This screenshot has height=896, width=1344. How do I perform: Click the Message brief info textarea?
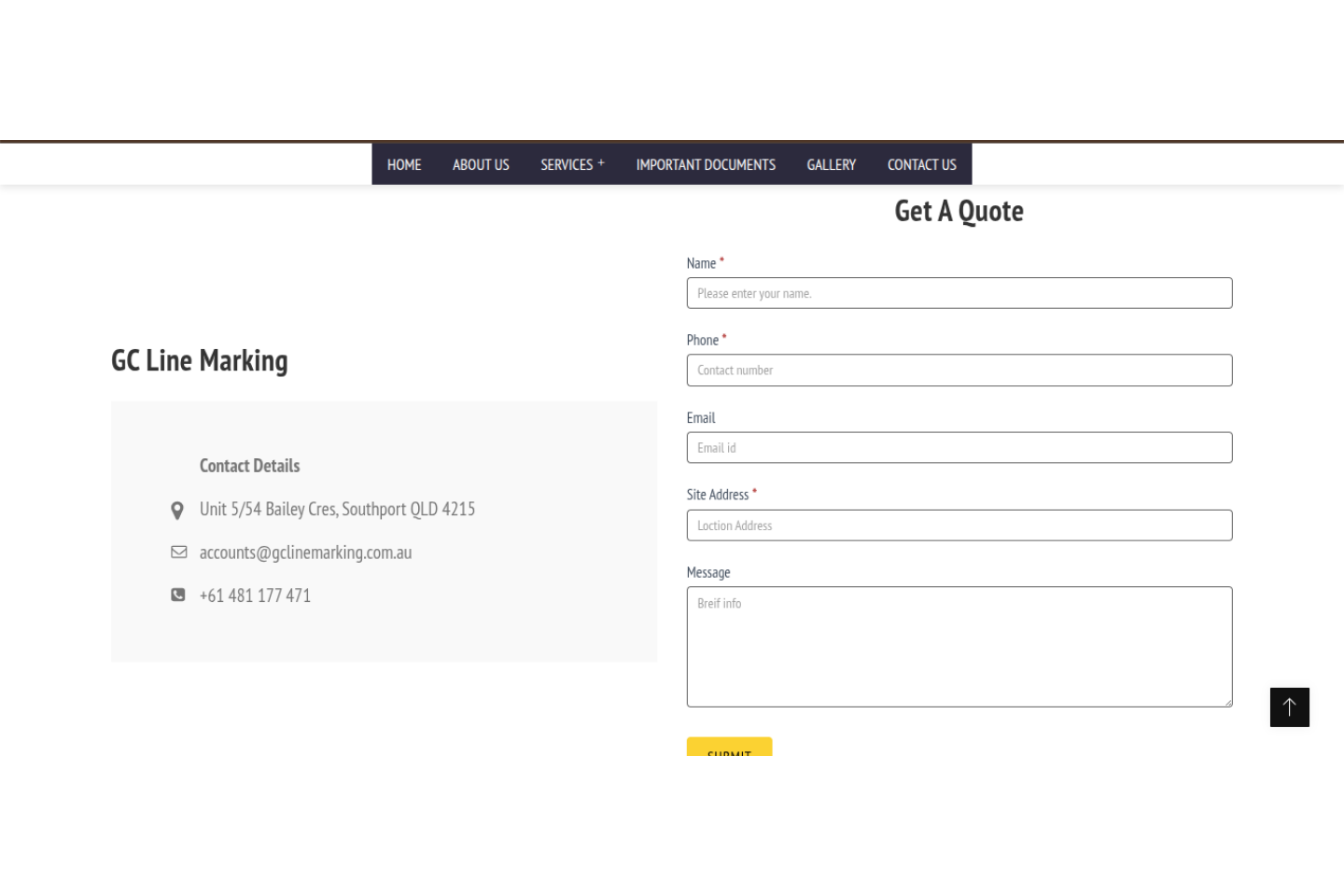959,647
